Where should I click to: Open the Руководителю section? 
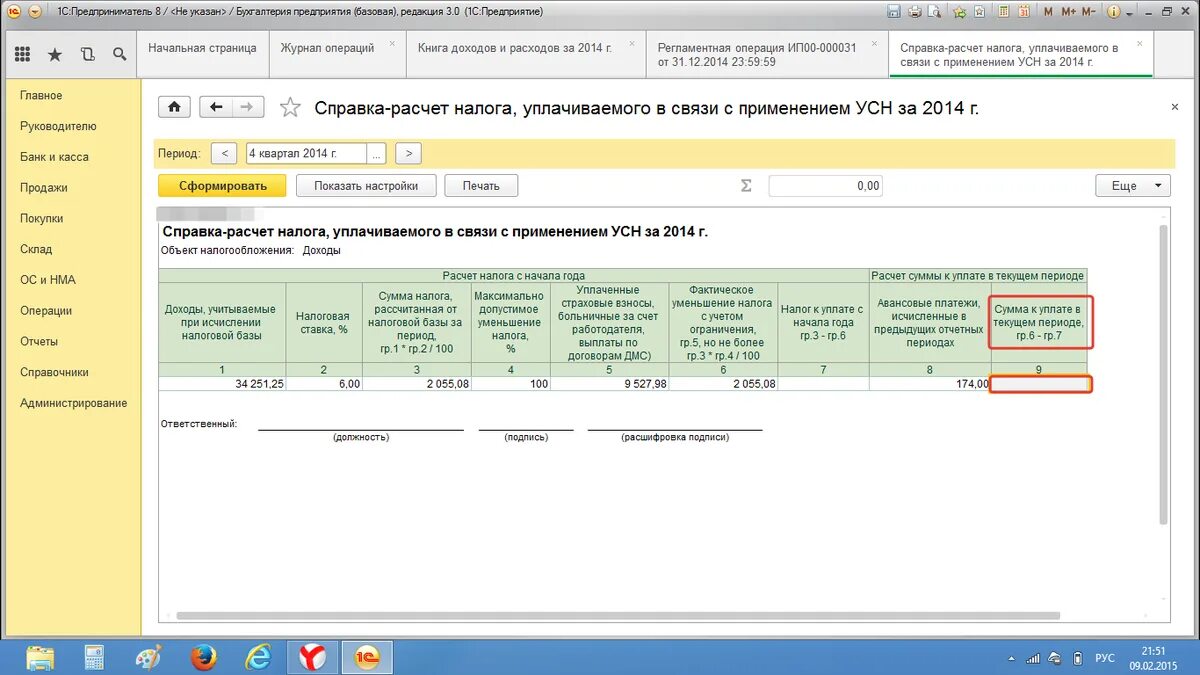pos(58,127)
